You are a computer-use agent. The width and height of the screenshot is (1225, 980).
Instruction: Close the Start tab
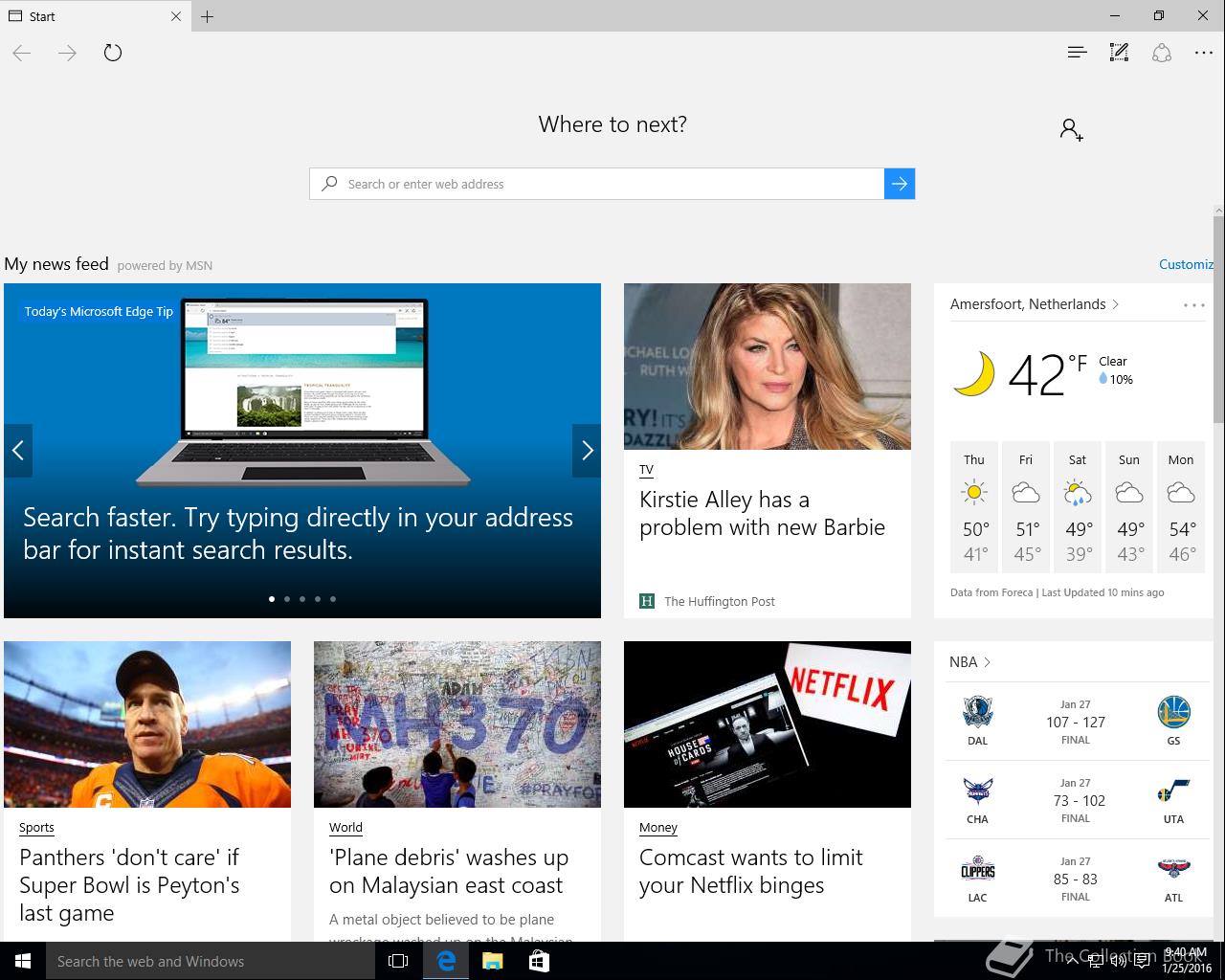point(176,16)
